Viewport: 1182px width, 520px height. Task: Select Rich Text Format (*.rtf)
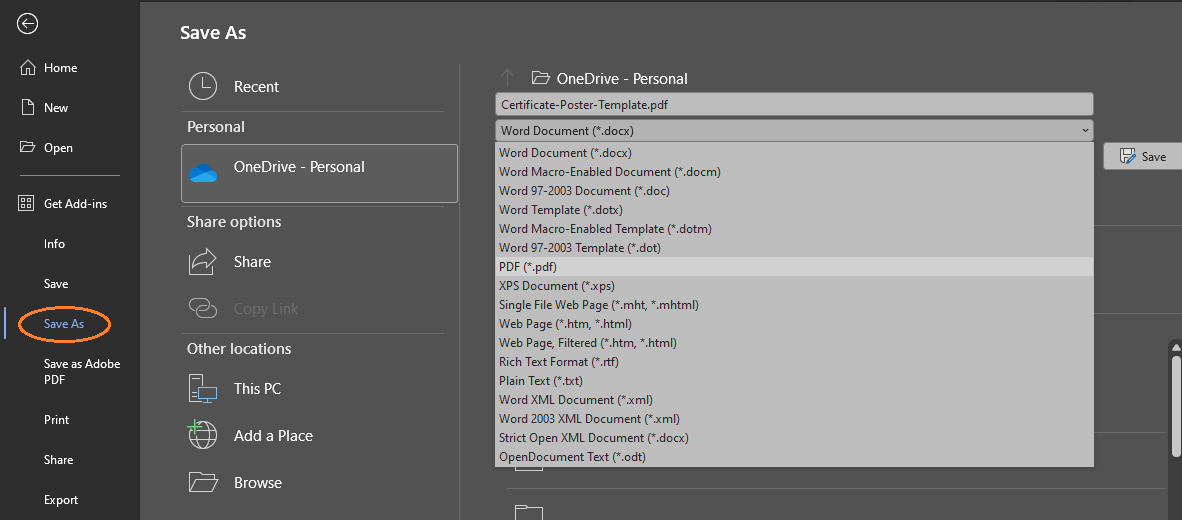794,362
